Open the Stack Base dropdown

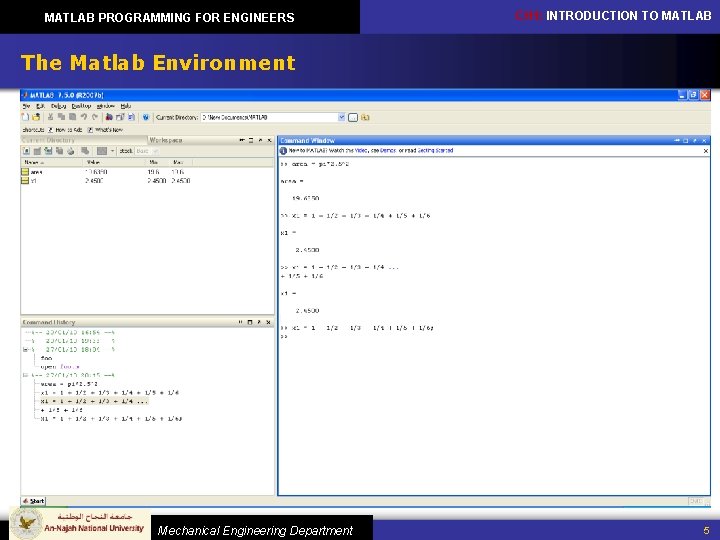tap(147, 151)
